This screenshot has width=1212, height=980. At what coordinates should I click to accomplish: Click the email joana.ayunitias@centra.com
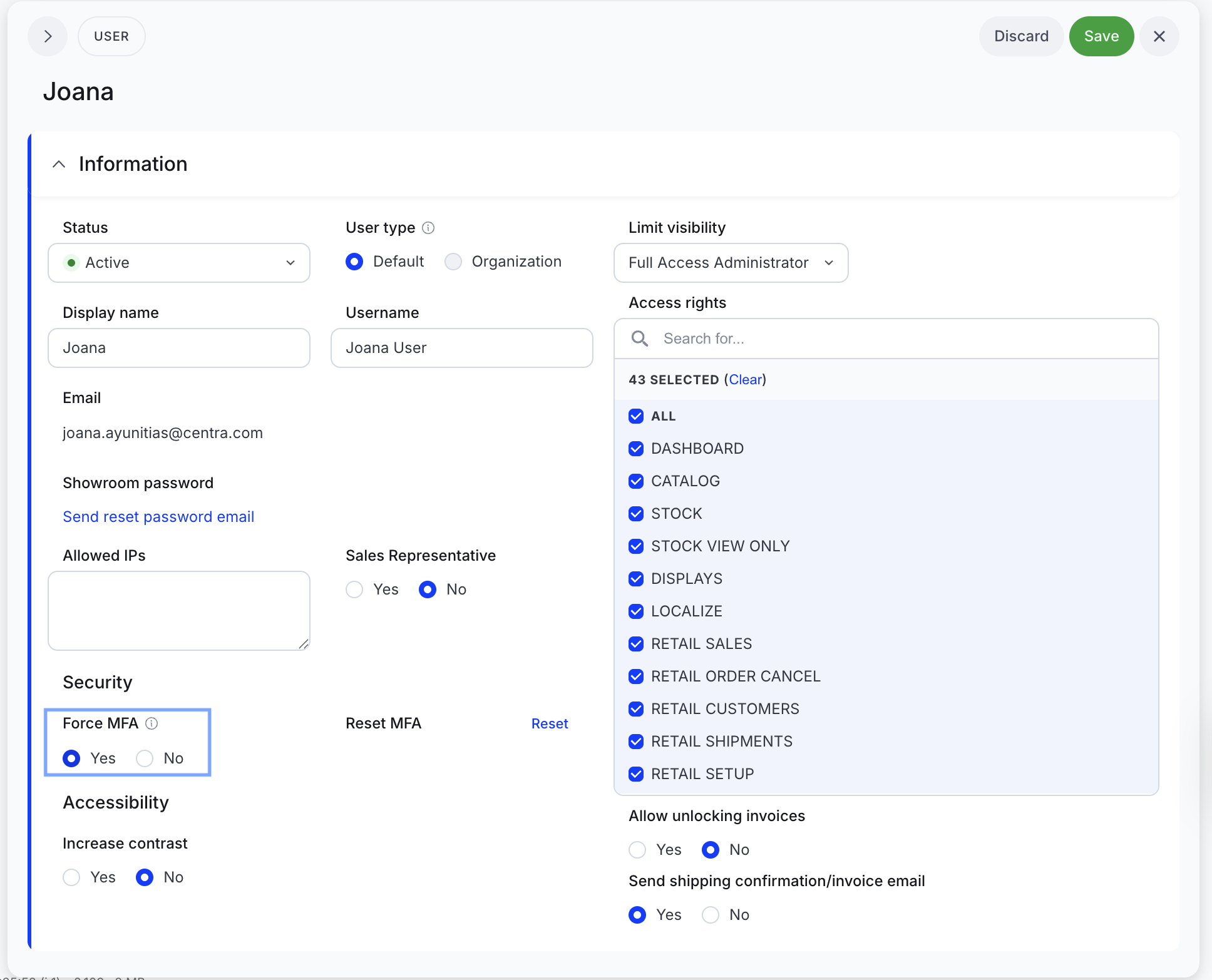pyautogui.click(x=163, y=433)
